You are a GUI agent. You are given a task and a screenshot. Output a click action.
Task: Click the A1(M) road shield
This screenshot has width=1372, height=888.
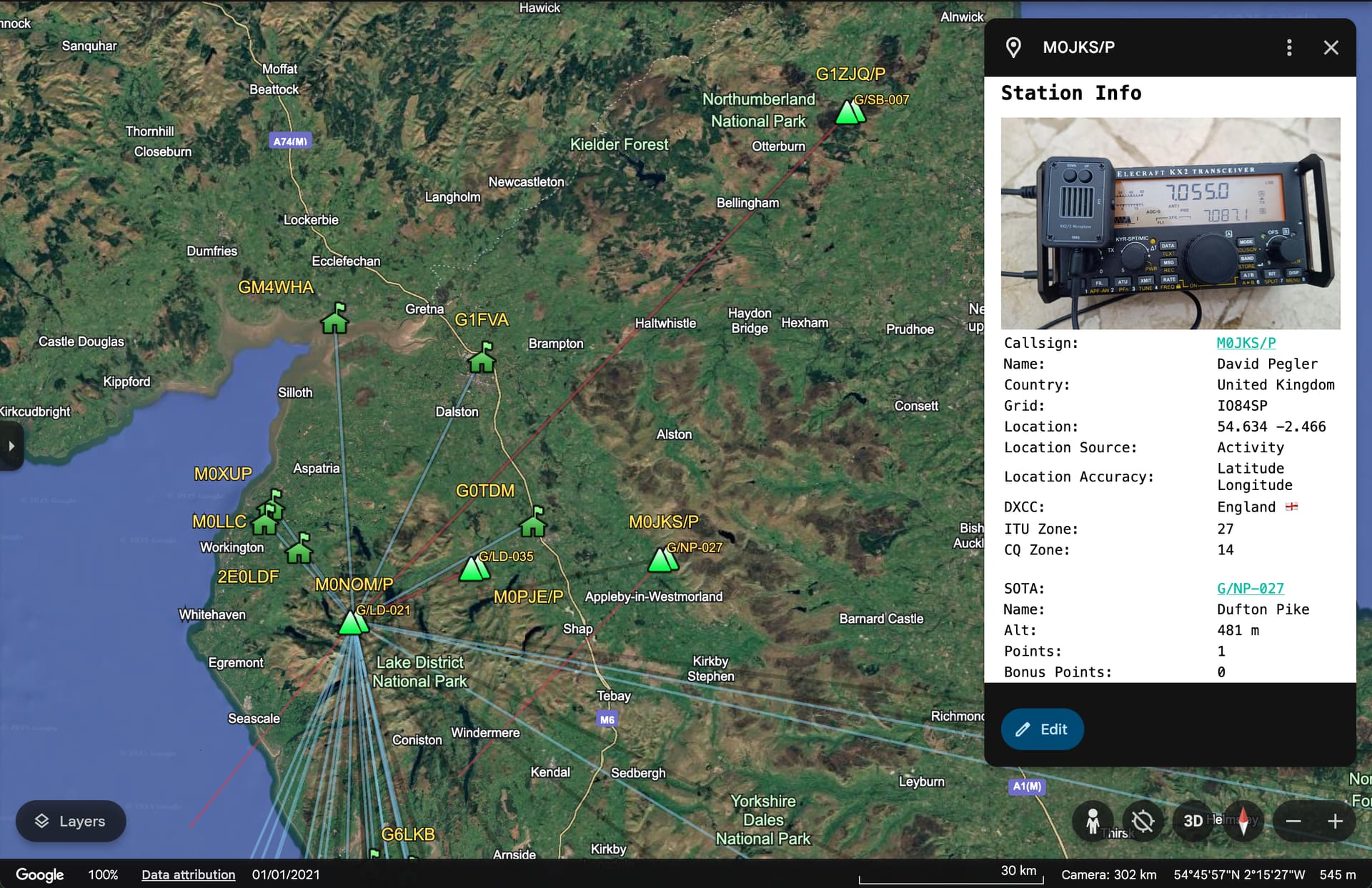(x=1027, y=786)
